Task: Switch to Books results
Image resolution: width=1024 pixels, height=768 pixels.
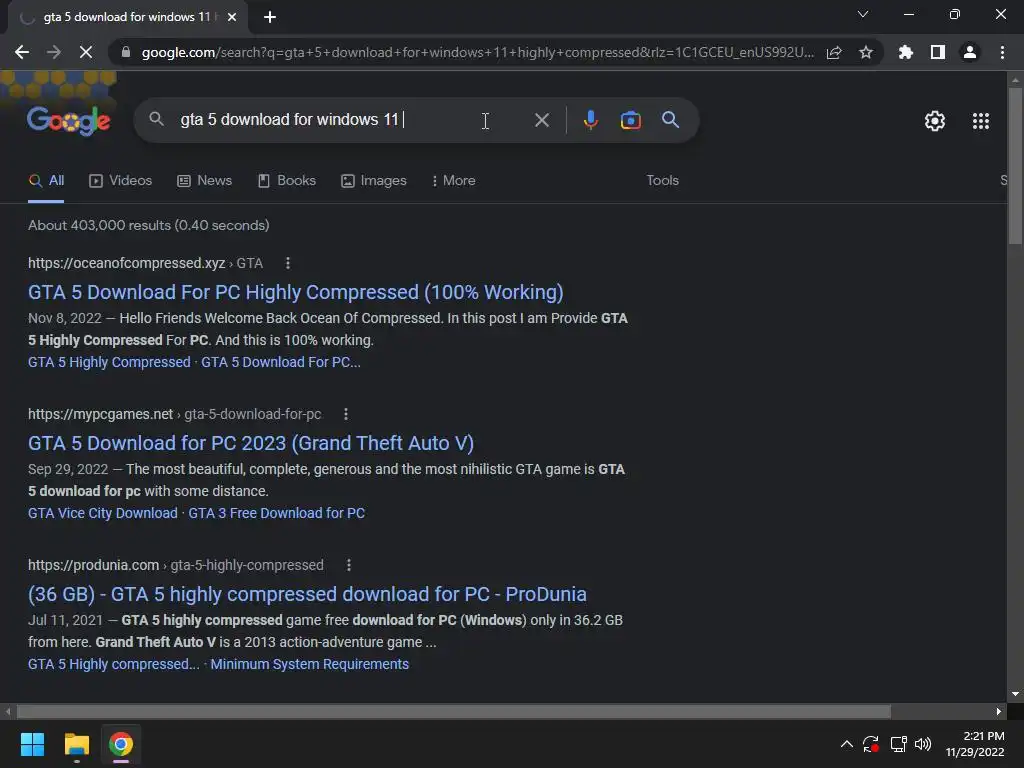Action: tap(287, 181)
